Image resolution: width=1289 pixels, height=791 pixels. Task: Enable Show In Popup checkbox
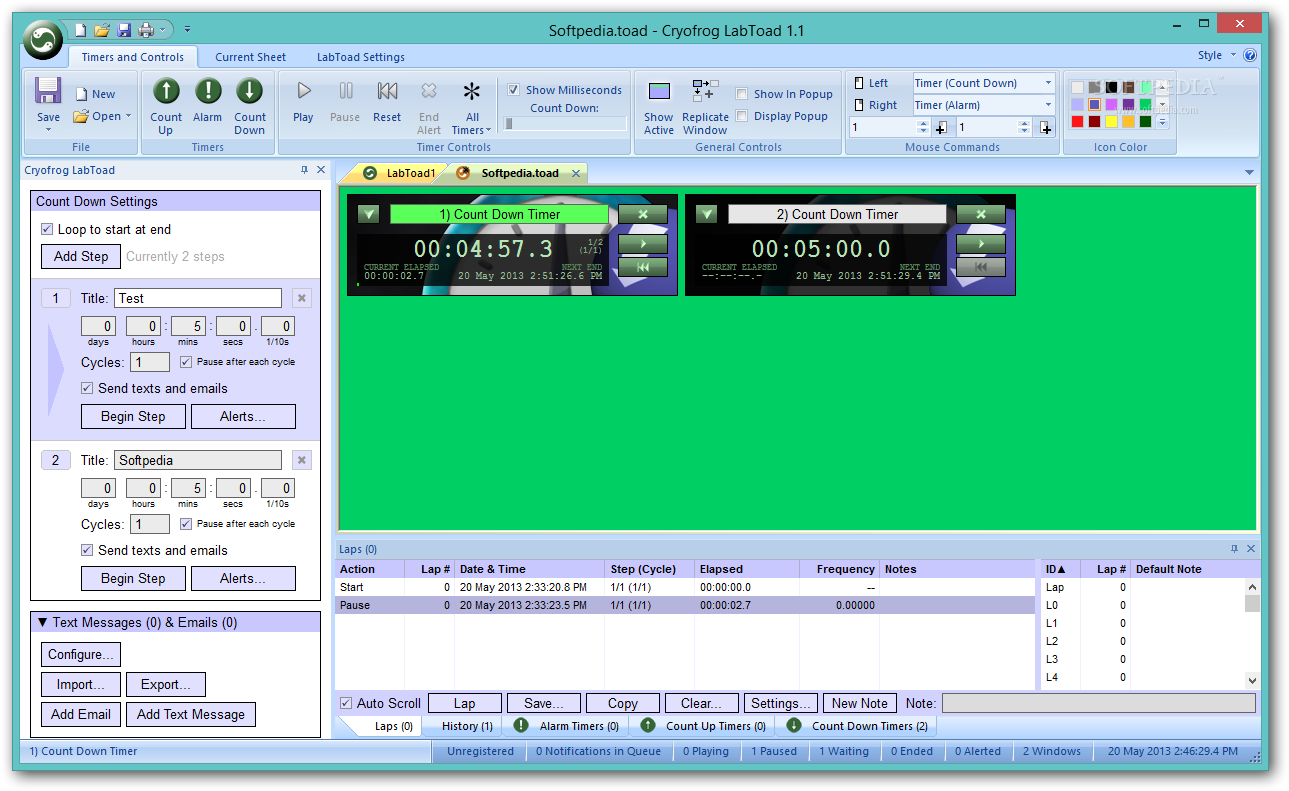pos(742,94)
